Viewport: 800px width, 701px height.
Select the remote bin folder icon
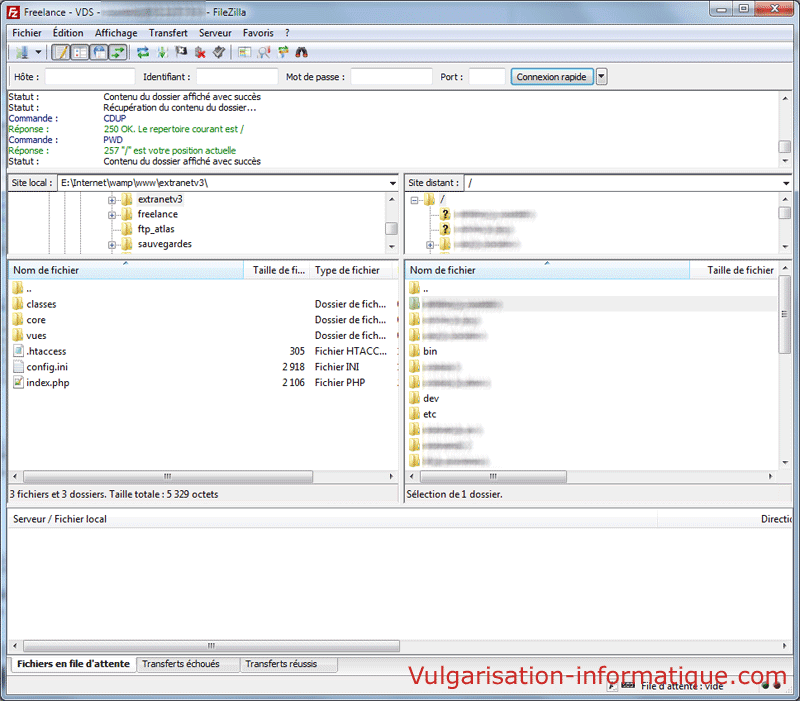tap(414, 351)
